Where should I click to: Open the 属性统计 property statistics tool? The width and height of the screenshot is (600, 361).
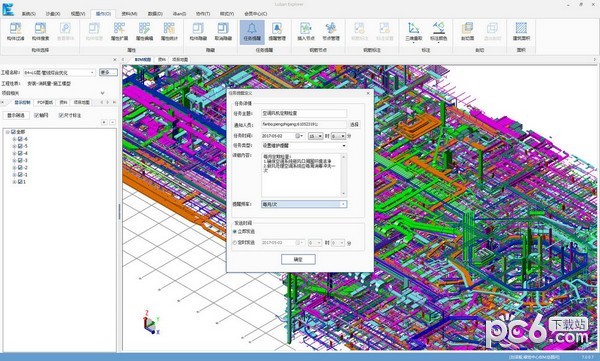tap(169, 31)
